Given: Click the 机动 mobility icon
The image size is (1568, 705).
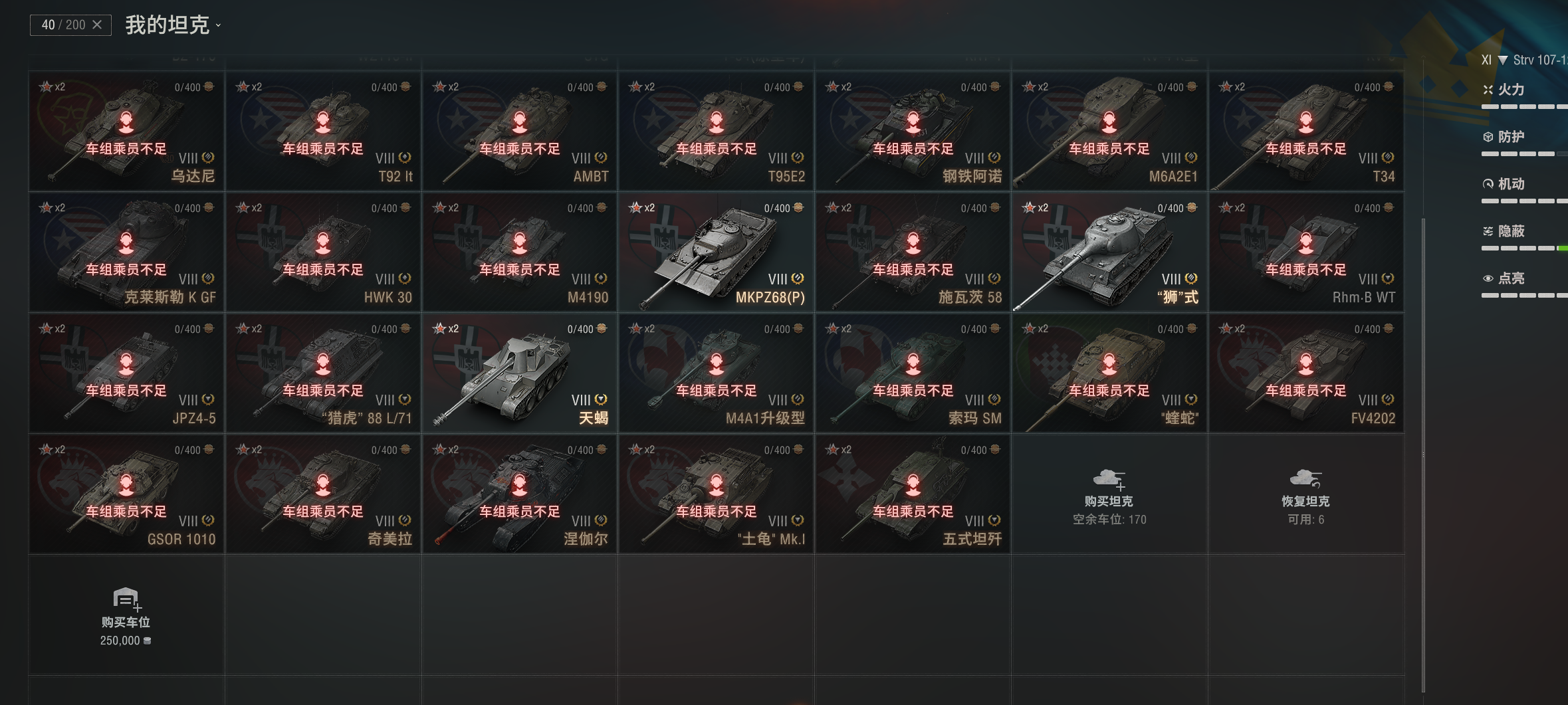Looking at the screenshot, I should [x=1488, y=184].
